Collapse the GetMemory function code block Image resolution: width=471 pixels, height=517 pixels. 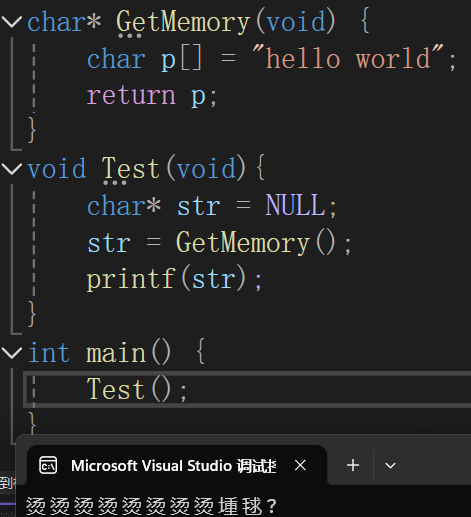(12, 22)
